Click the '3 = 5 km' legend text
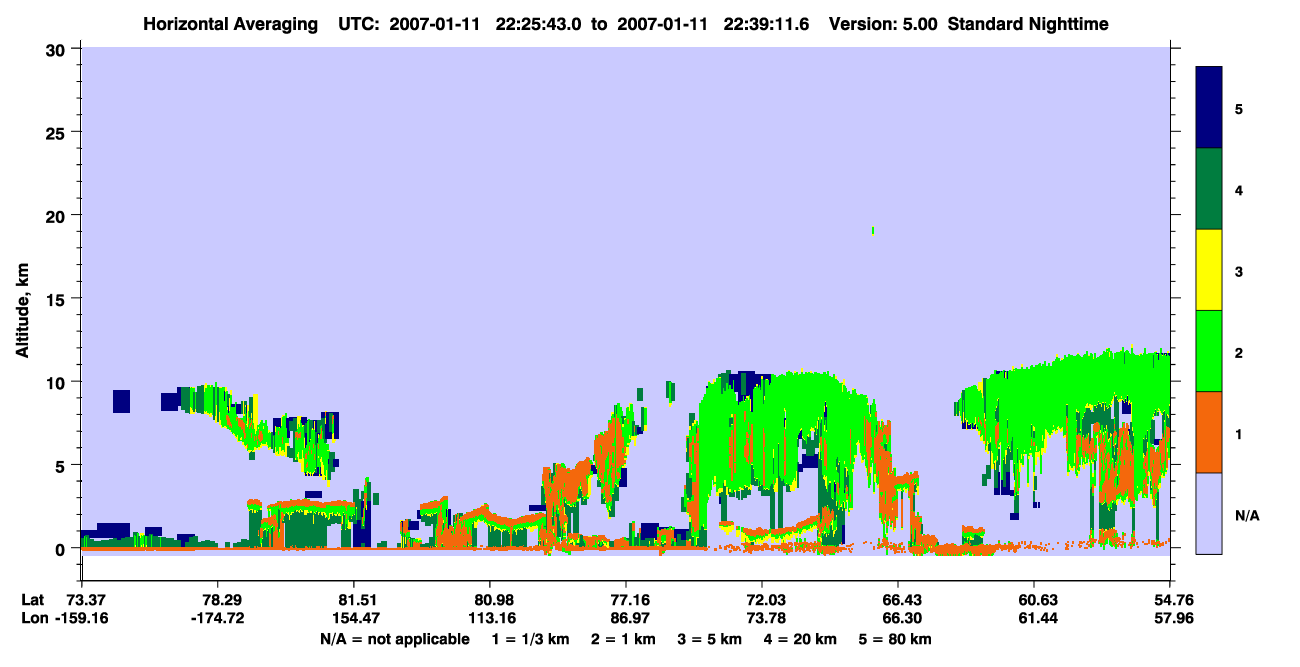This screenshot has width=1300, height=667. point(710,639)
